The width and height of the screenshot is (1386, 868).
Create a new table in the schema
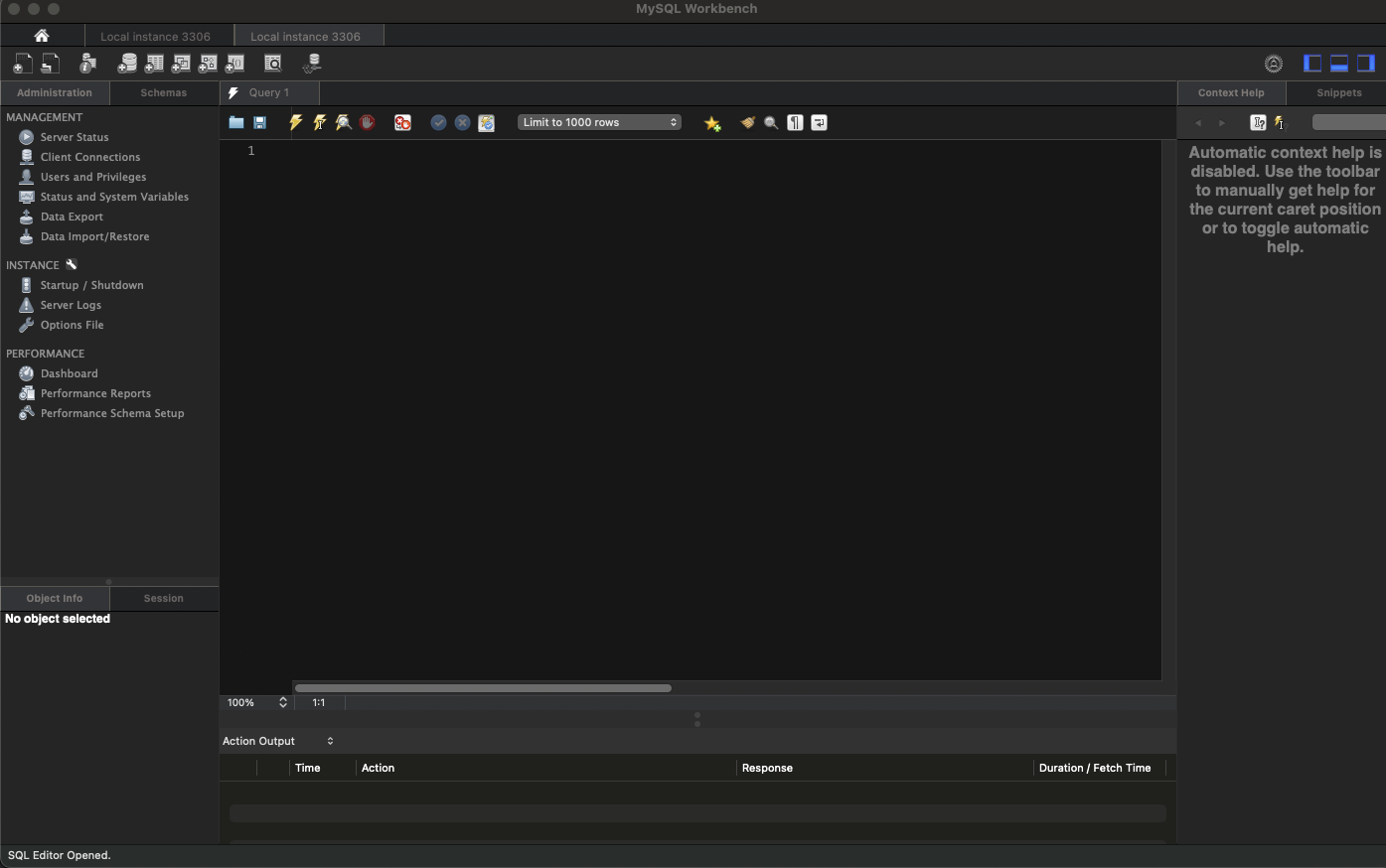tap(154, 64)
